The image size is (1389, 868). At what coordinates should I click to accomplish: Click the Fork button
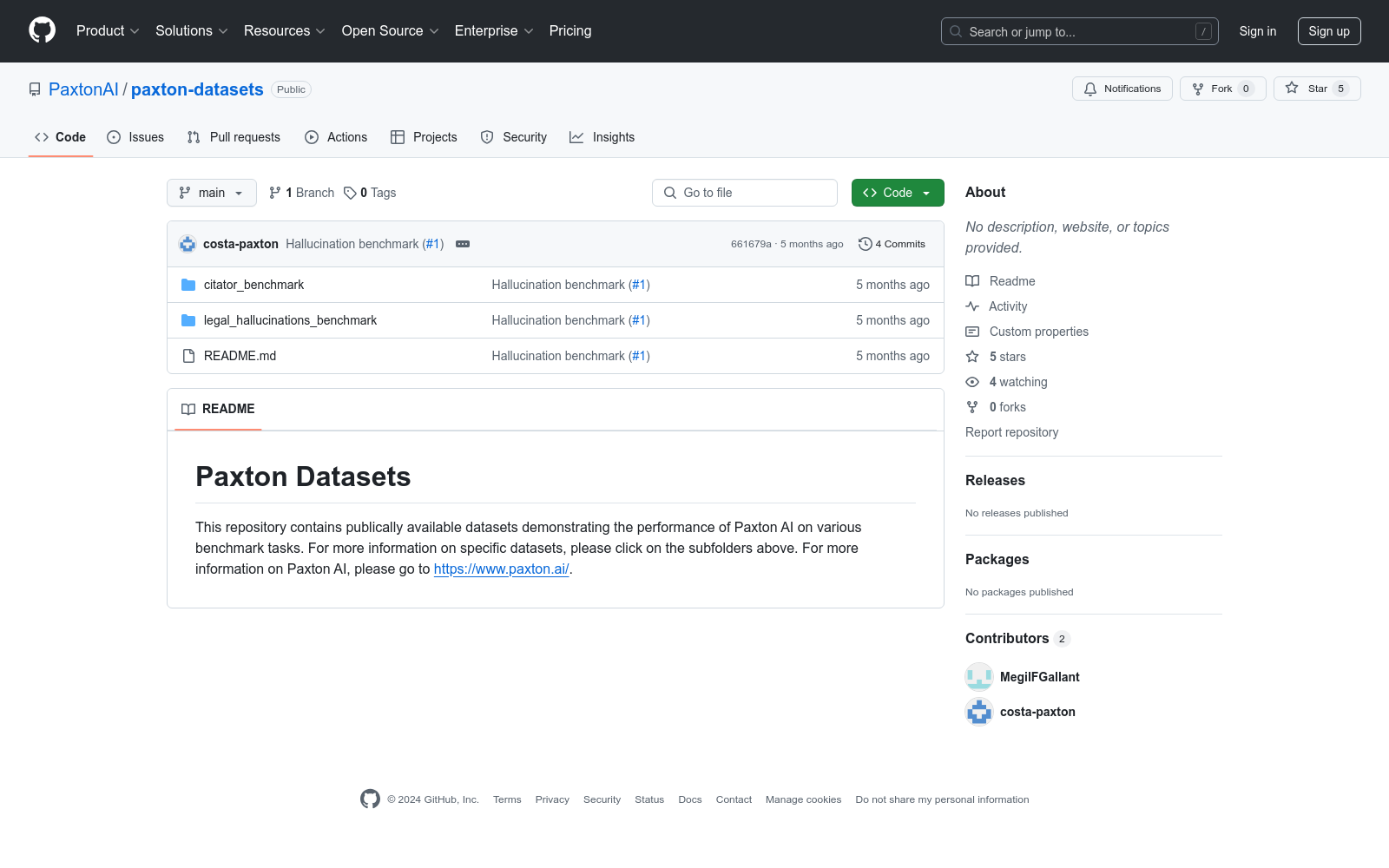[1222, 89]
